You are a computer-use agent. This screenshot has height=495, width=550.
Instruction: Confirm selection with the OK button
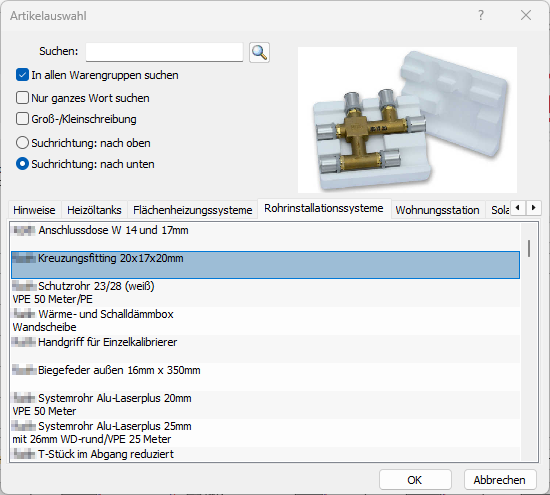click(415, 480)
